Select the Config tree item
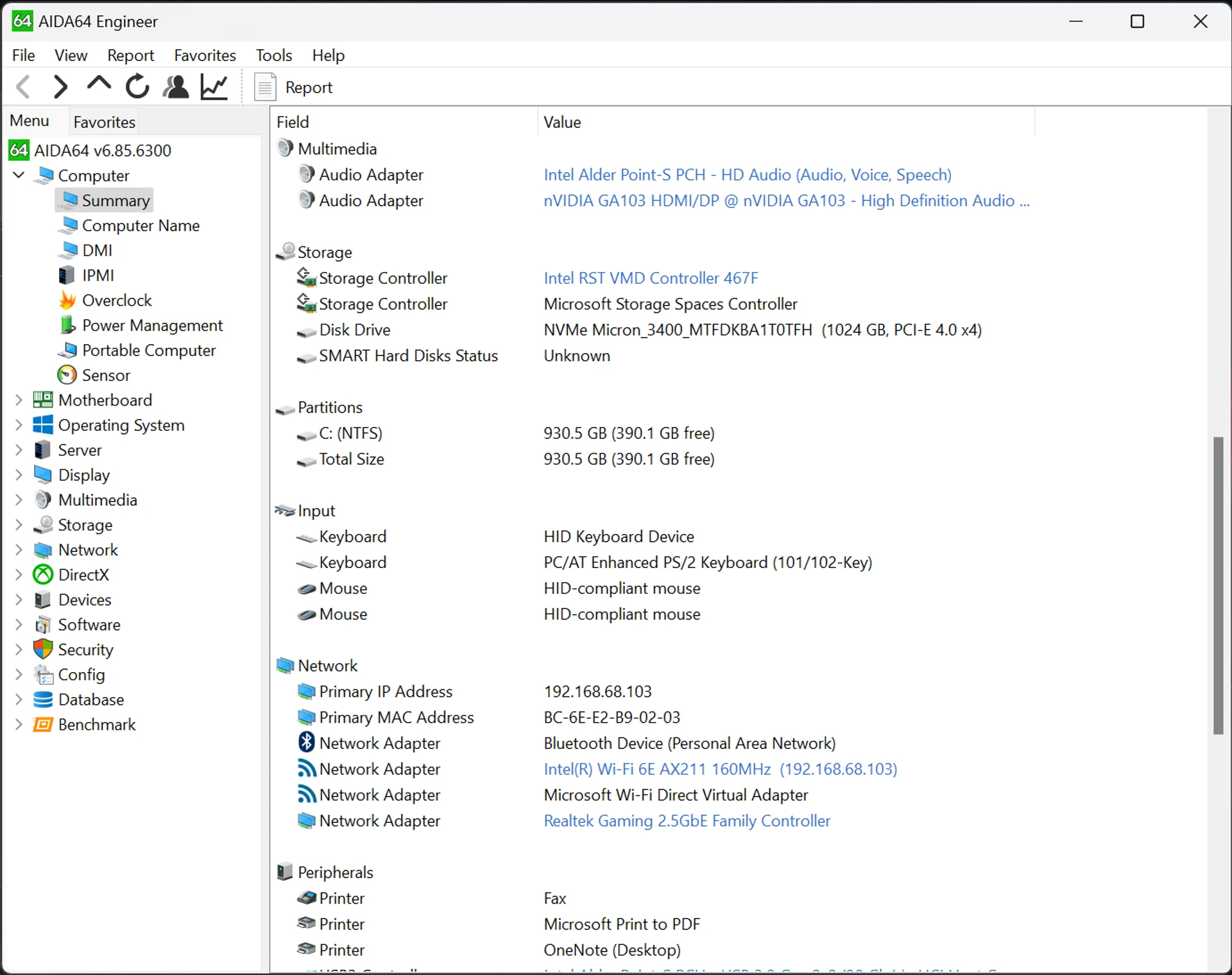The width and height of the screenshot is (1232, 975). coord(81,675)
